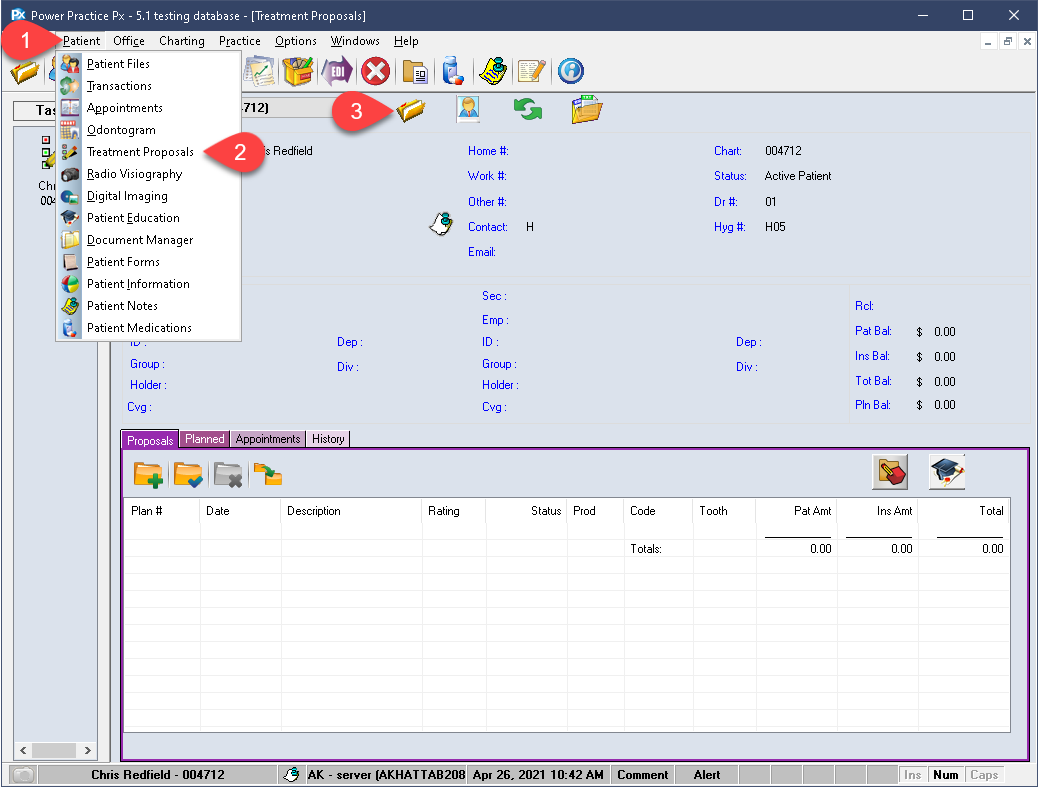
Task: Switch to the Proposals tab
Action: coord(150,440)
